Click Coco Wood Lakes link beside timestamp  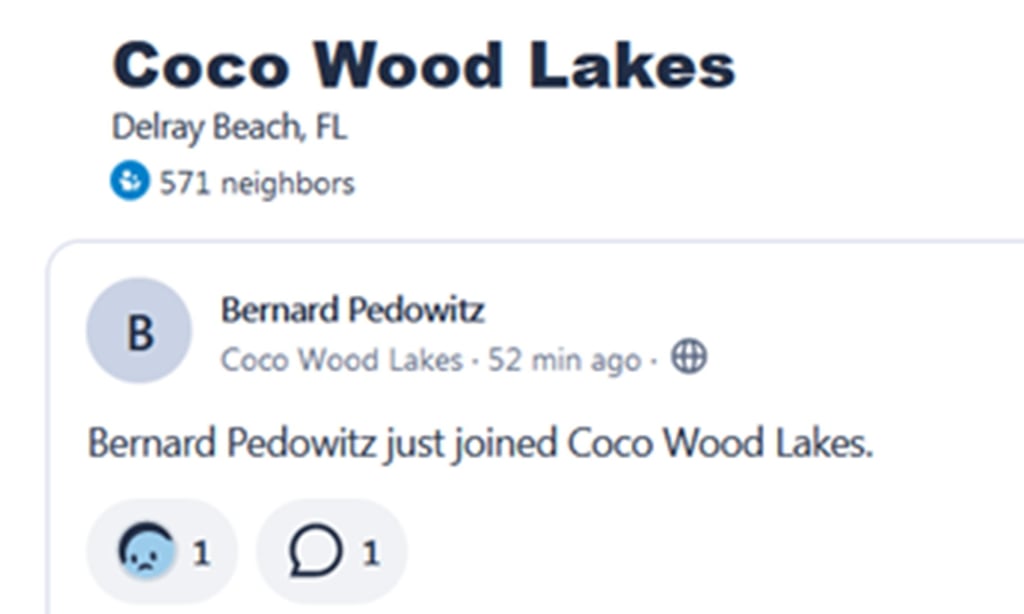(x=341, y=359)
